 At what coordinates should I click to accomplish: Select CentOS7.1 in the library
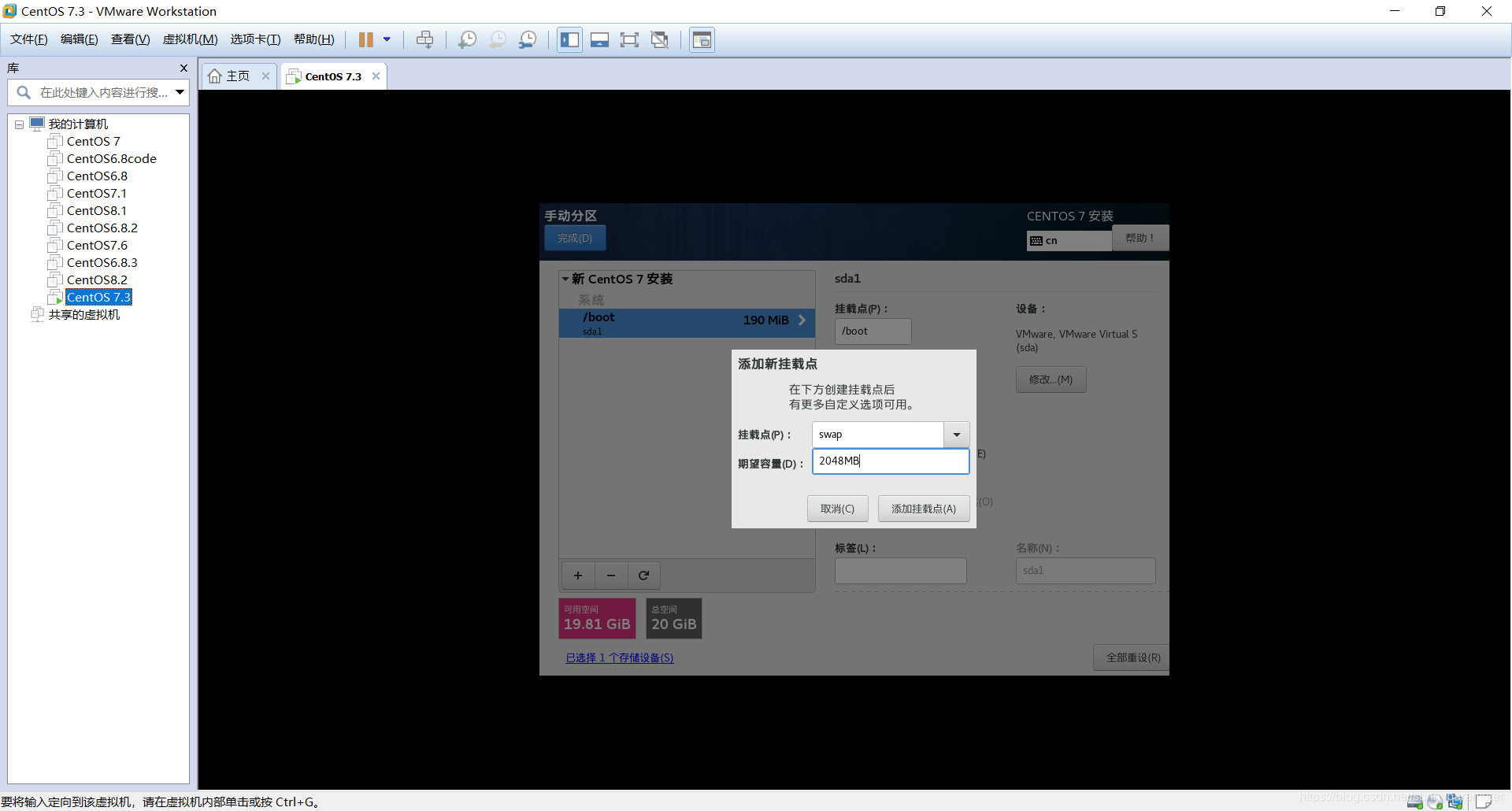[x=96, y=193]
